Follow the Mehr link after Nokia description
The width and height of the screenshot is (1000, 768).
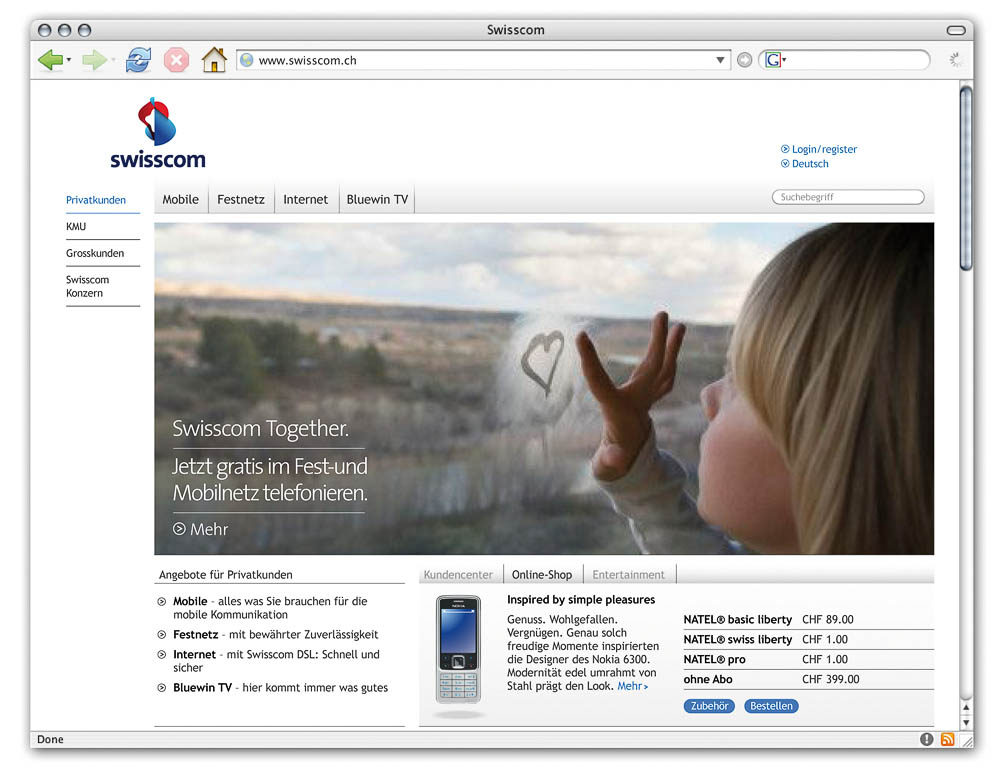point(632,686)
